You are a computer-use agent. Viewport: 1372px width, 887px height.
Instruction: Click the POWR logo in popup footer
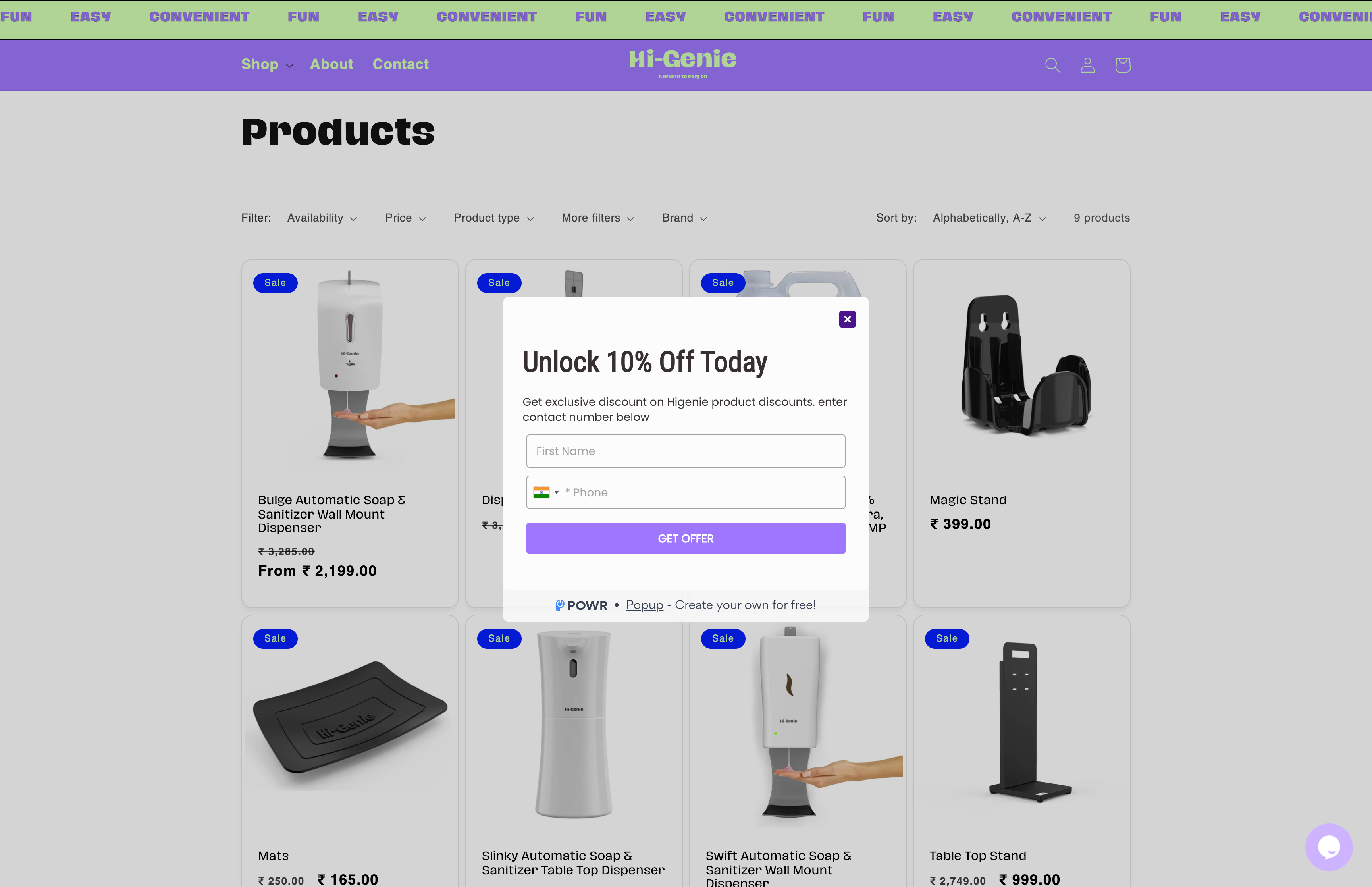tap(581, 605)
